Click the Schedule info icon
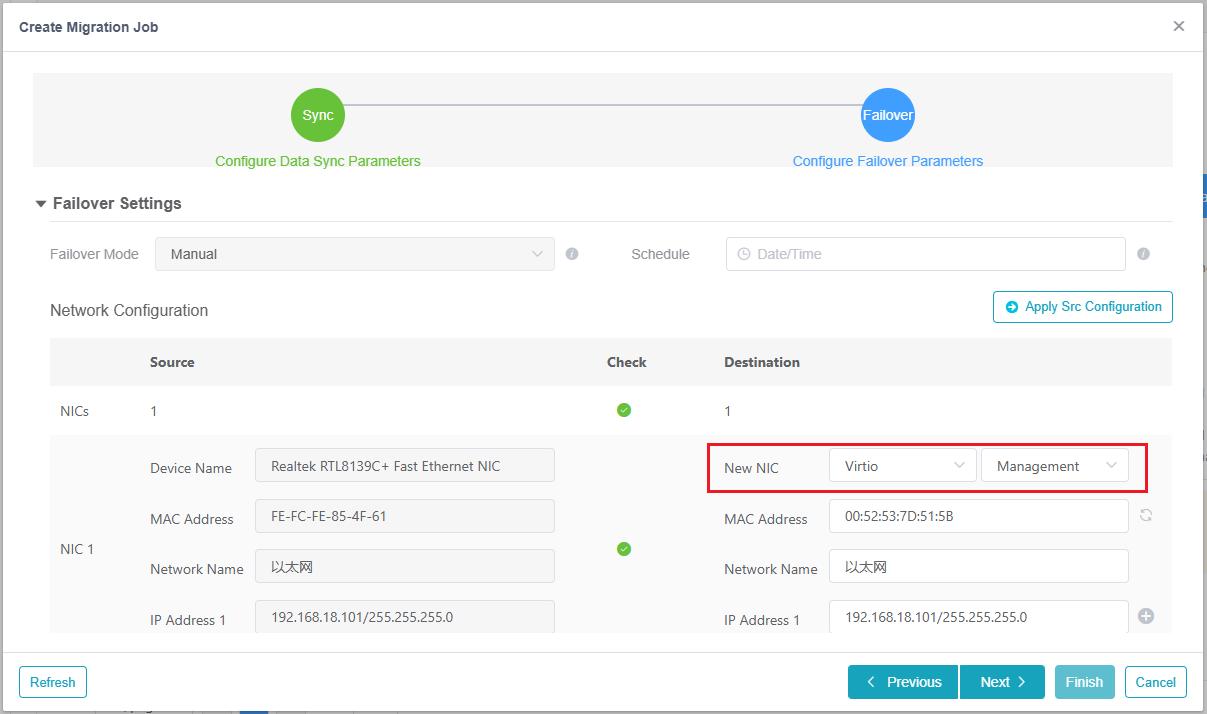The width and height of the screenshot is (1207, 714). pos(1143,254)
